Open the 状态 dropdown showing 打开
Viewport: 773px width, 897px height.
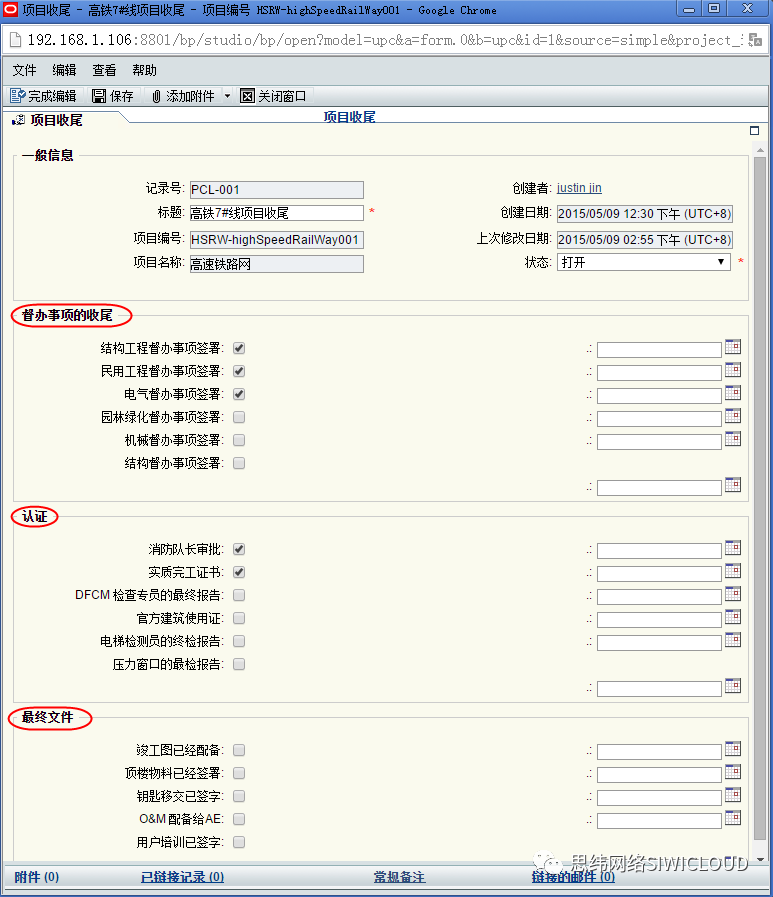(644, 262)
